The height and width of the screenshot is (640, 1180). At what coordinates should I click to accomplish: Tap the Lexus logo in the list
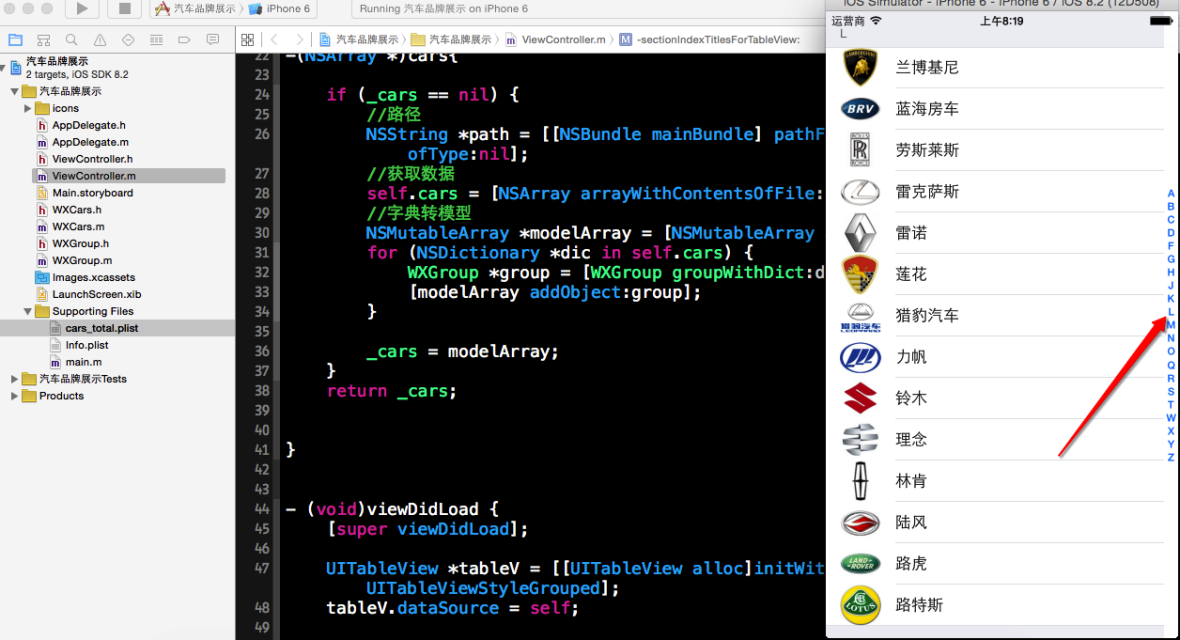[x=860, y=192]
